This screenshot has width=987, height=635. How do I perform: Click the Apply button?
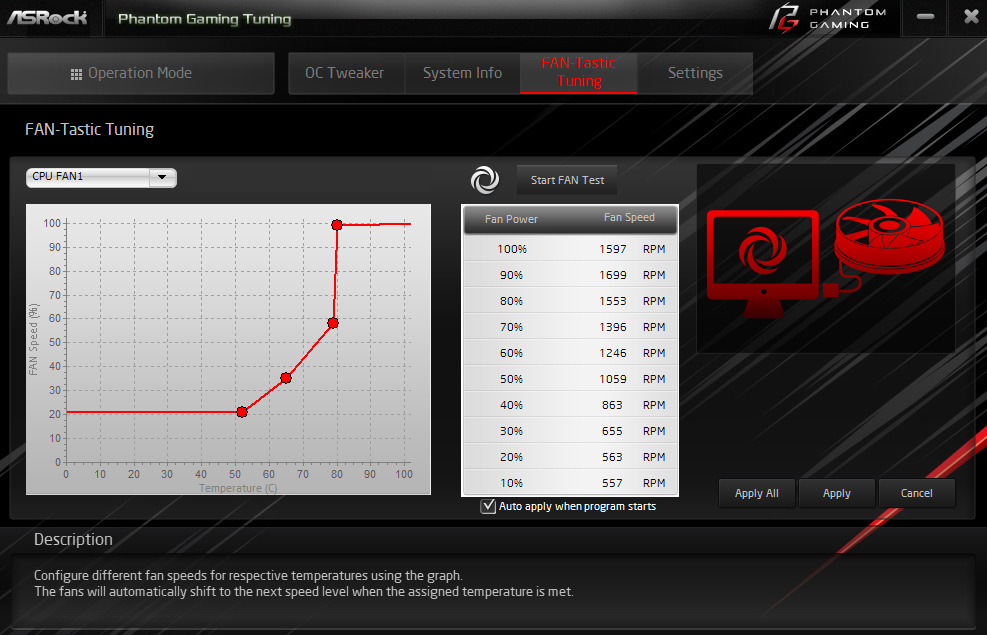(x=837, y=493)
